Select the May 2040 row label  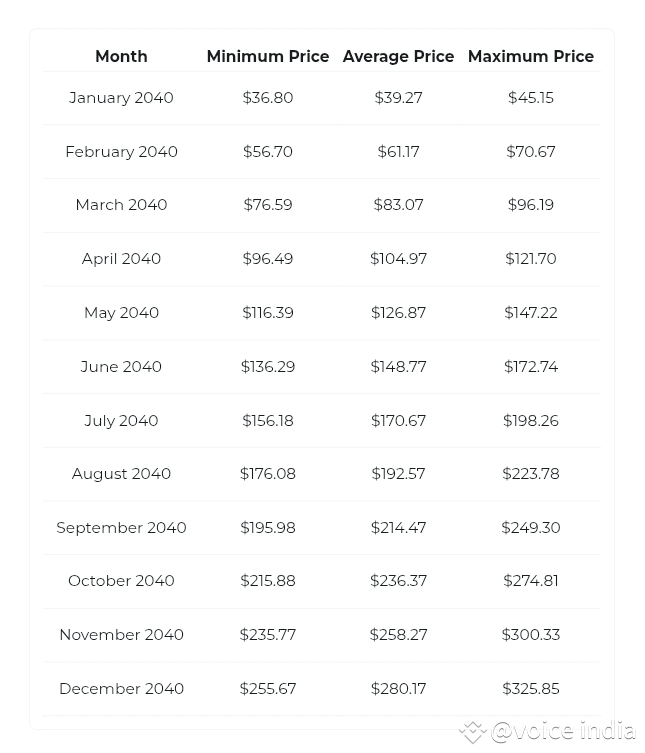pos(122,313)
